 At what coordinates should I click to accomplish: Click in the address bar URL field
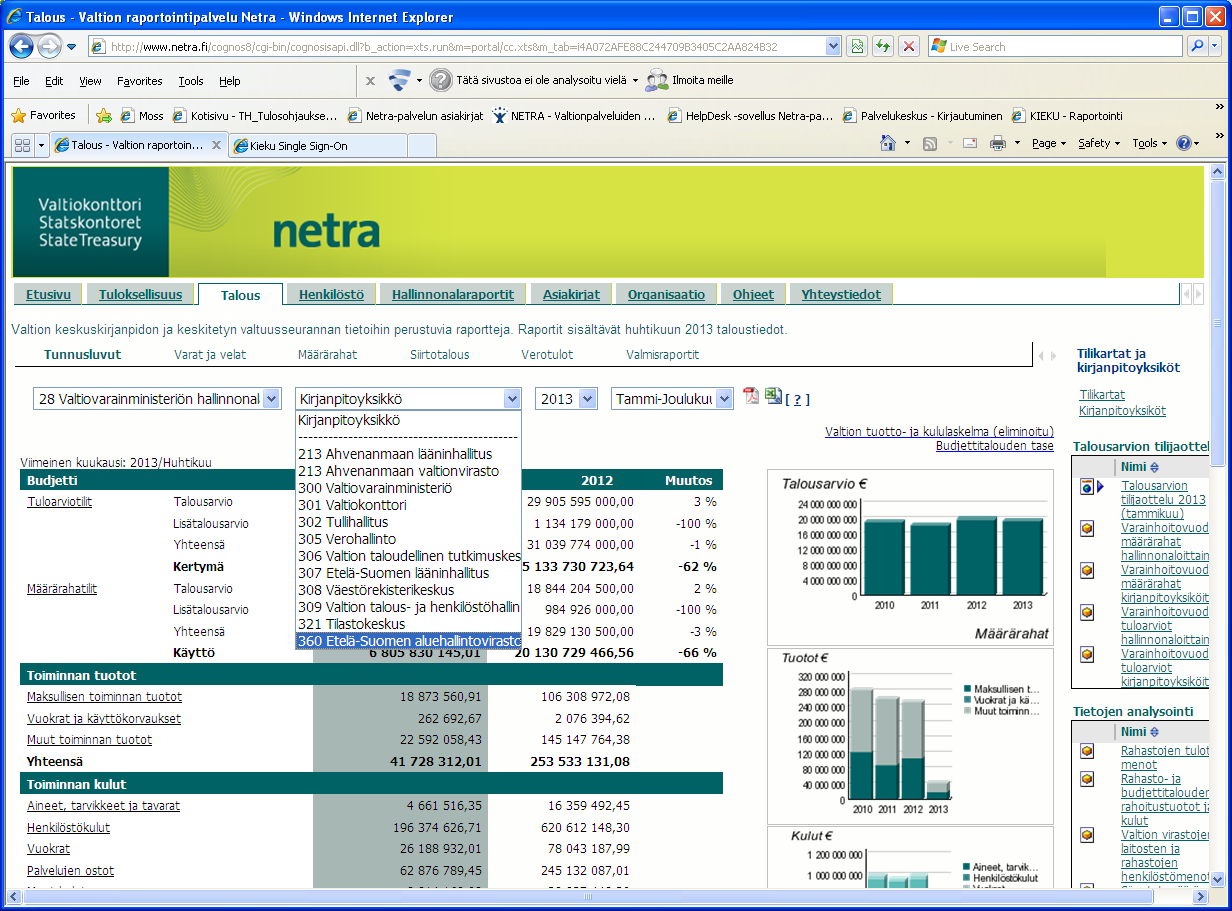466,46
